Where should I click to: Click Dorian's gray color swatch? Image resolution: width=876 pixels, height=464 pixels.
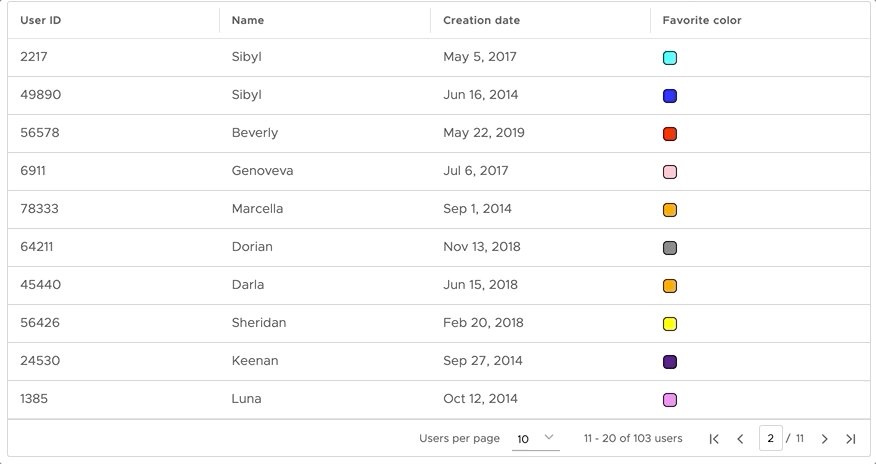click(x=670, y=248)
